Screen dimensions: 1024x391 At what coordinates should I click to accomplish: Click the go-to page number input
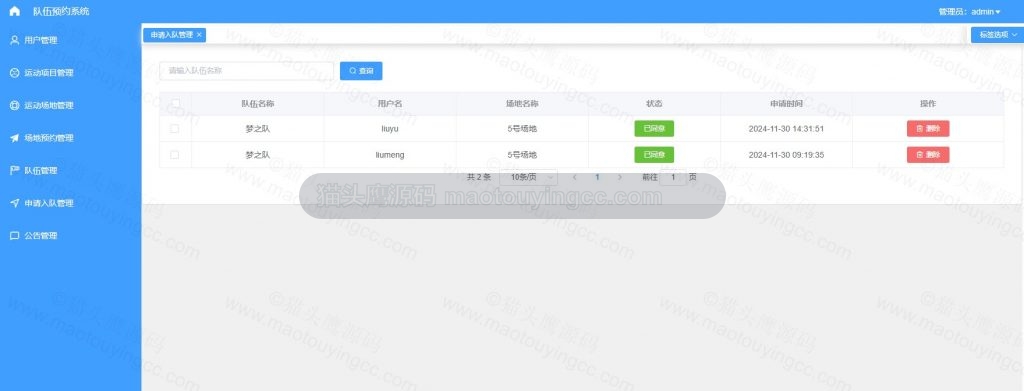pyautogui.click(x=673, y=177)
